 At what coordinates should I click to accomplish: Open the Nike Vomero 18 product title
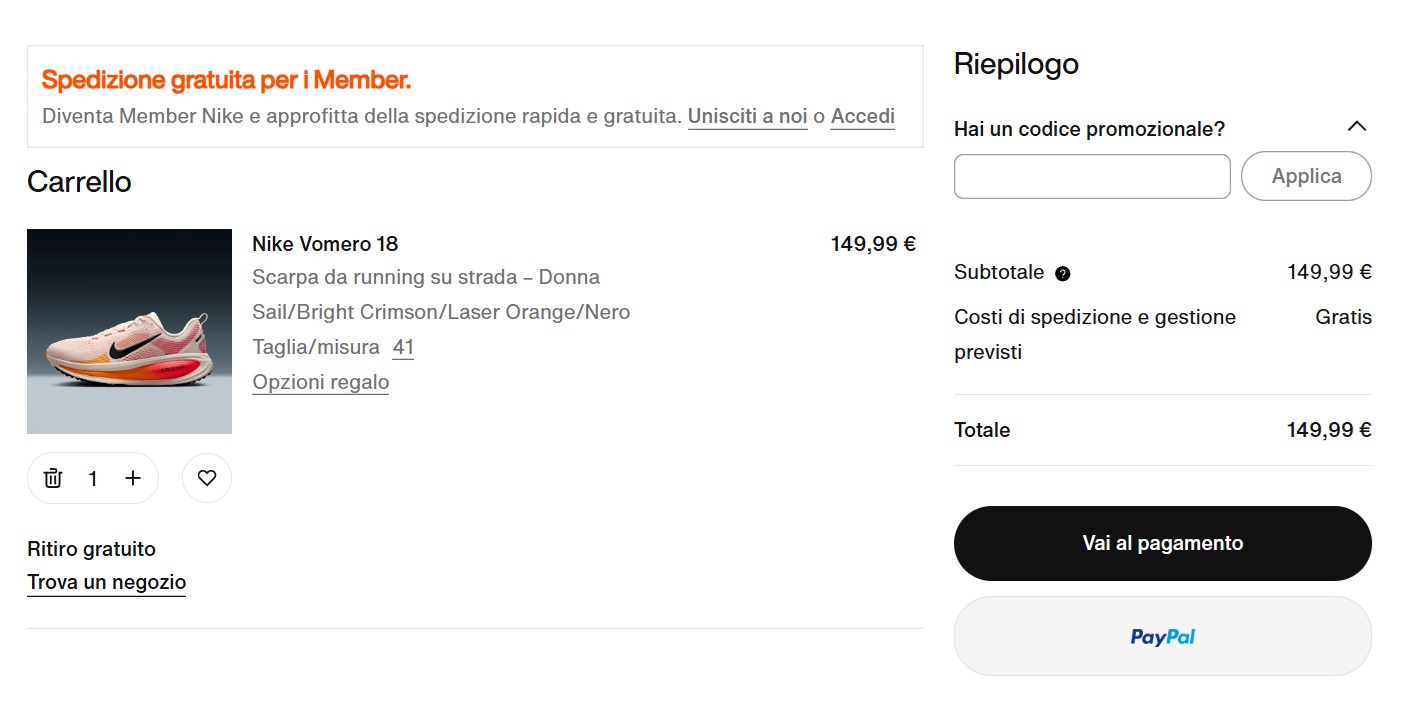click(x=325, y=244)
